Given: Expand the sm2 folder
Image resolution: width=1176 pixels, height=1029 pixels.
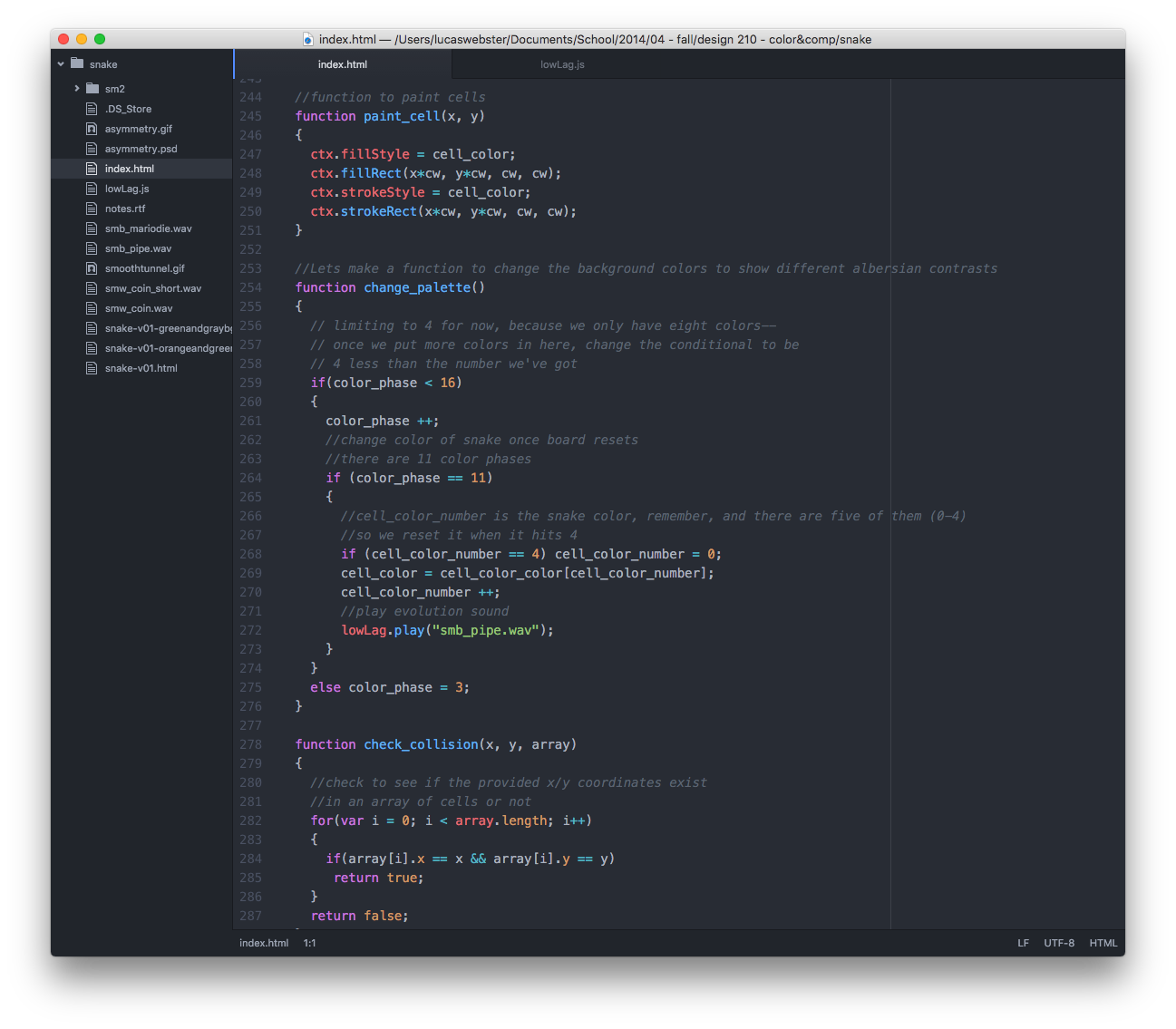Looking at the screenshot, I should (77, 89).
